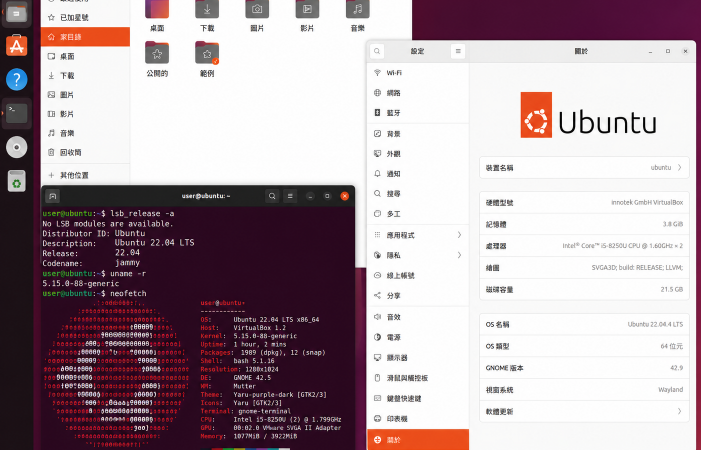Open the Trash icon in dock

click(x=17, y=181)
